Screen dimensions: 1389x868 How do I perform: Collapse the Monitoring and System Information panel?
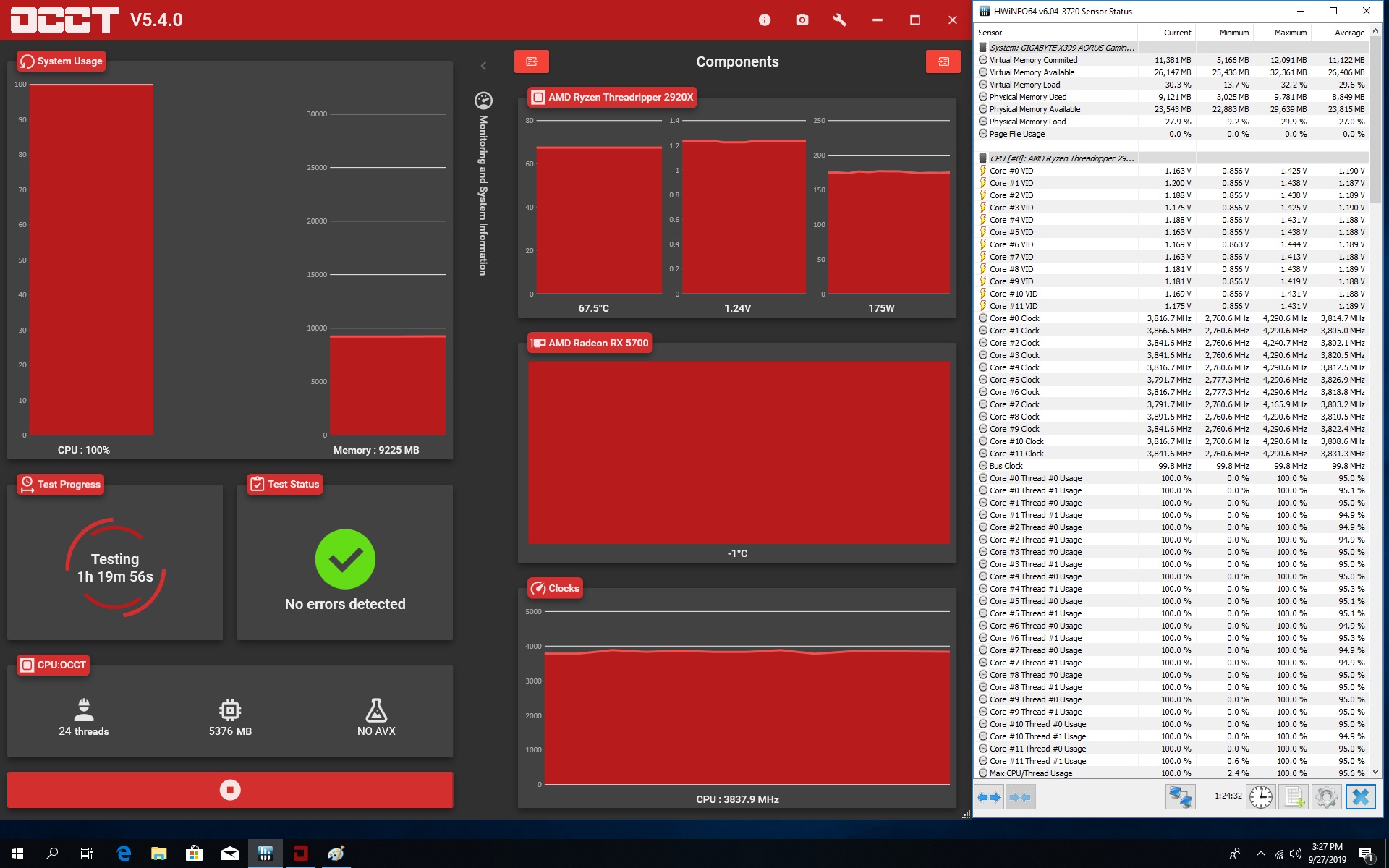[x=483, y=66]
